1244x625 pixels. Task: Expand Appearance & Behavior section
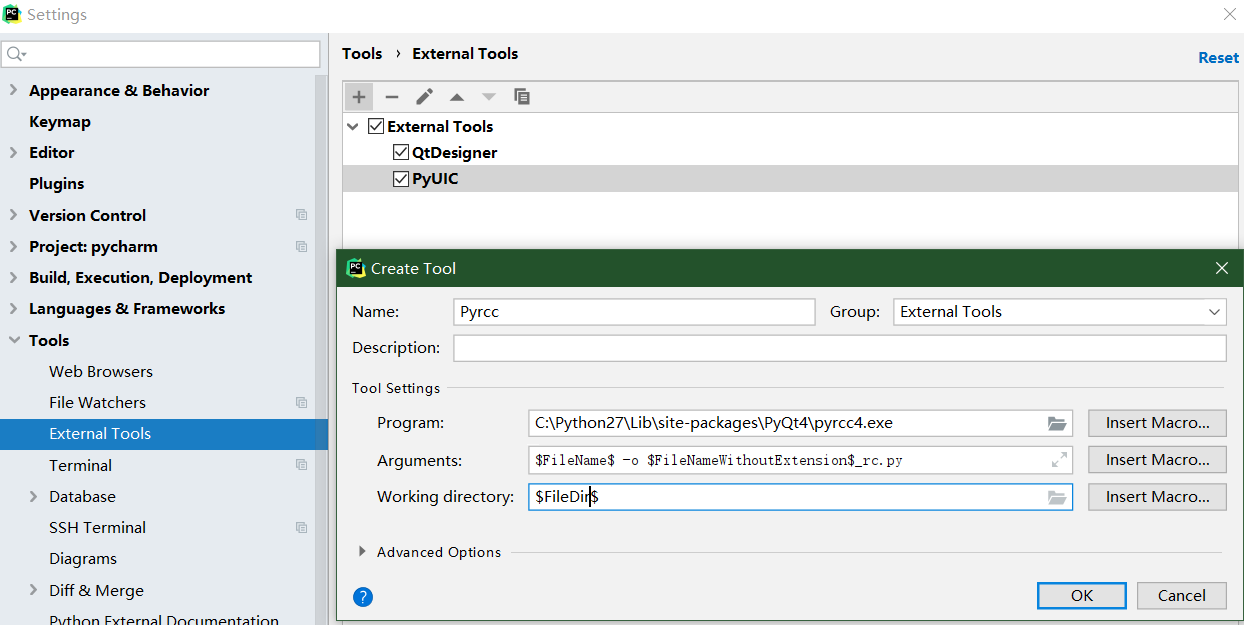[13, 90]
